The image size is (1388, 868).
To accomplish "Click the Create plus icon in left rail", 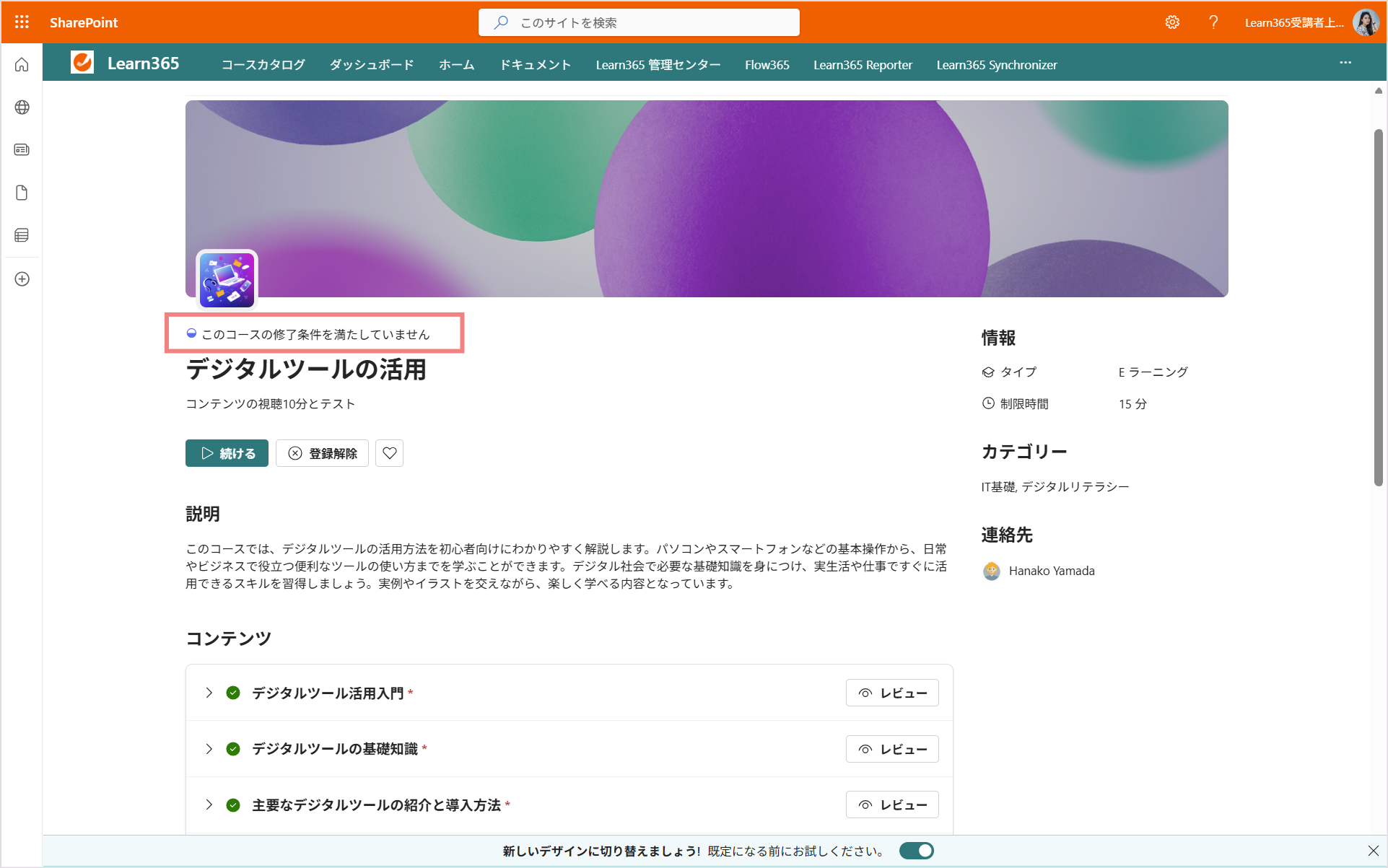I will pos(22,279).
